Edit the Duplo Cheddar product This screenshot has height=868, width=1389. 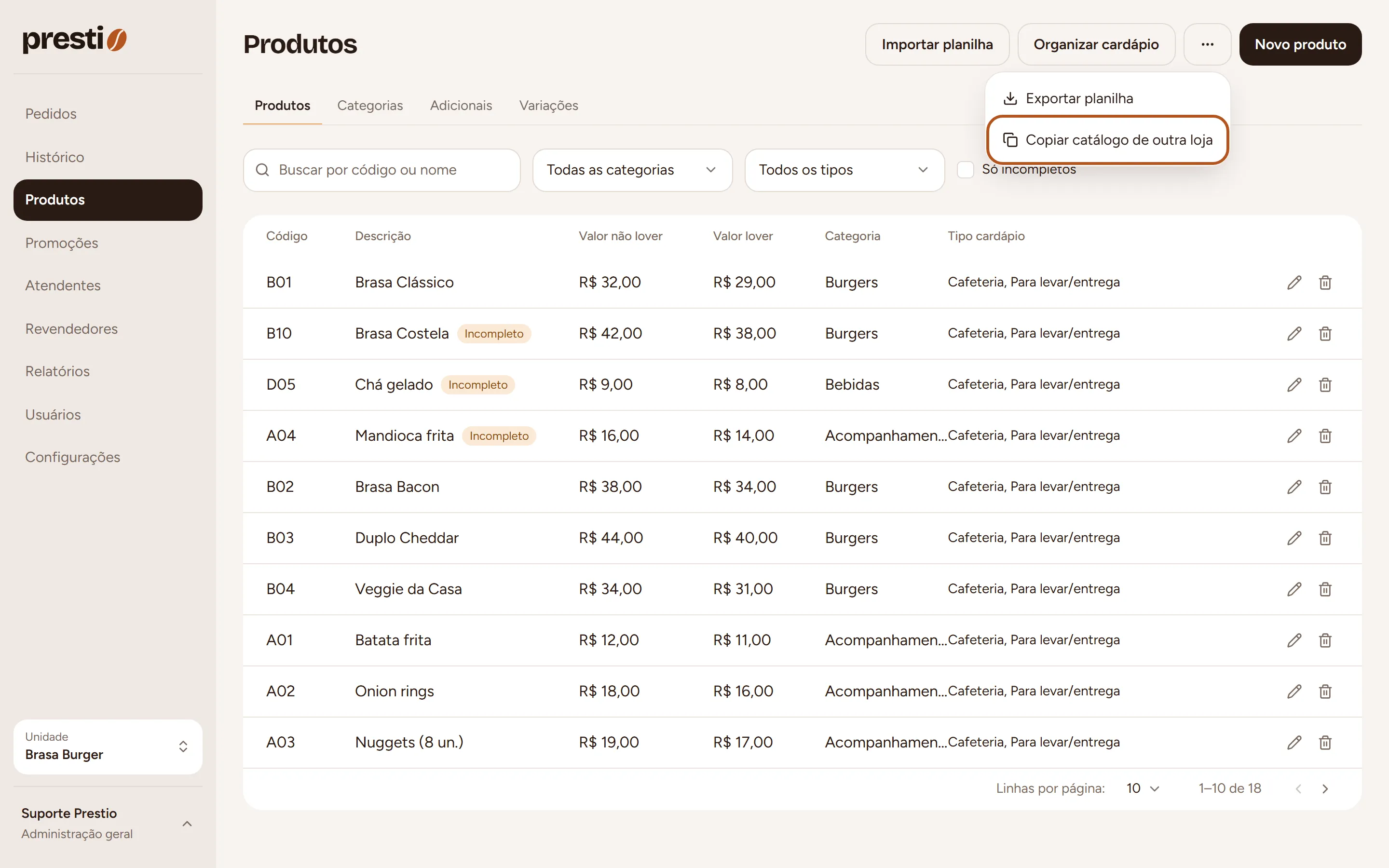click(x=1294, y=538)
